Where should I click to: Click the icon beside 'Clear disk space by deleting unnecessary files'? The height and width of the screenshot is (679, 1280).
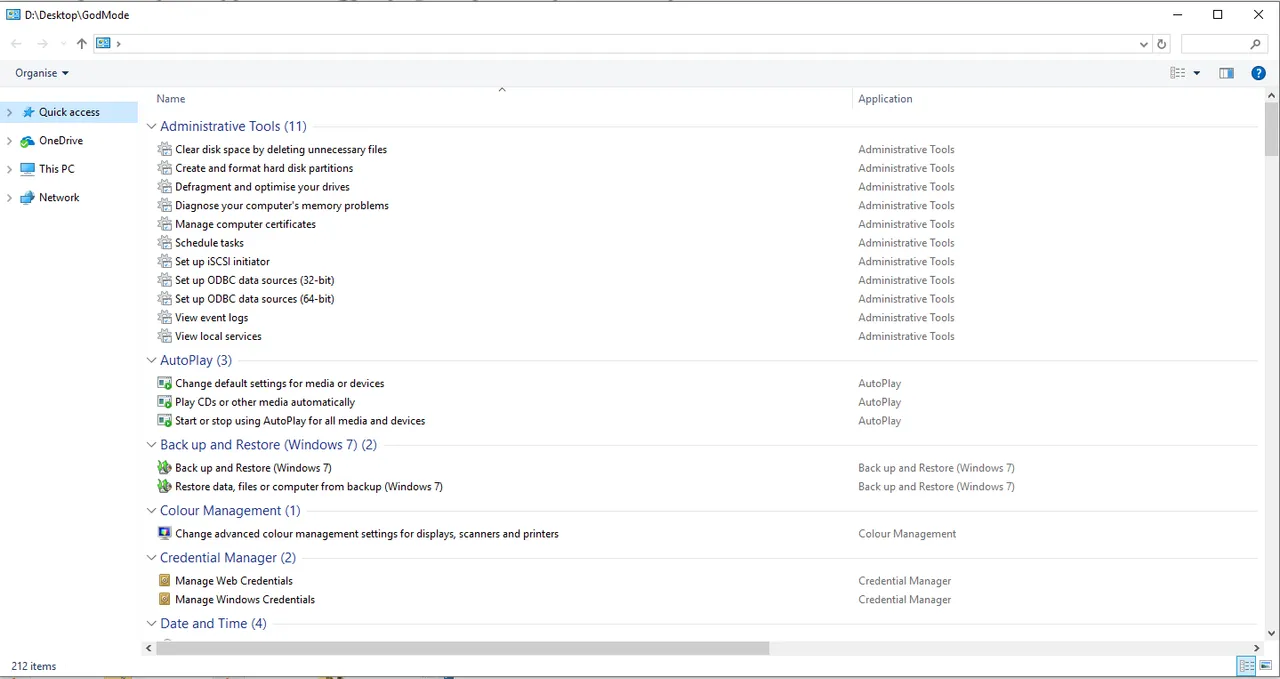165,149
